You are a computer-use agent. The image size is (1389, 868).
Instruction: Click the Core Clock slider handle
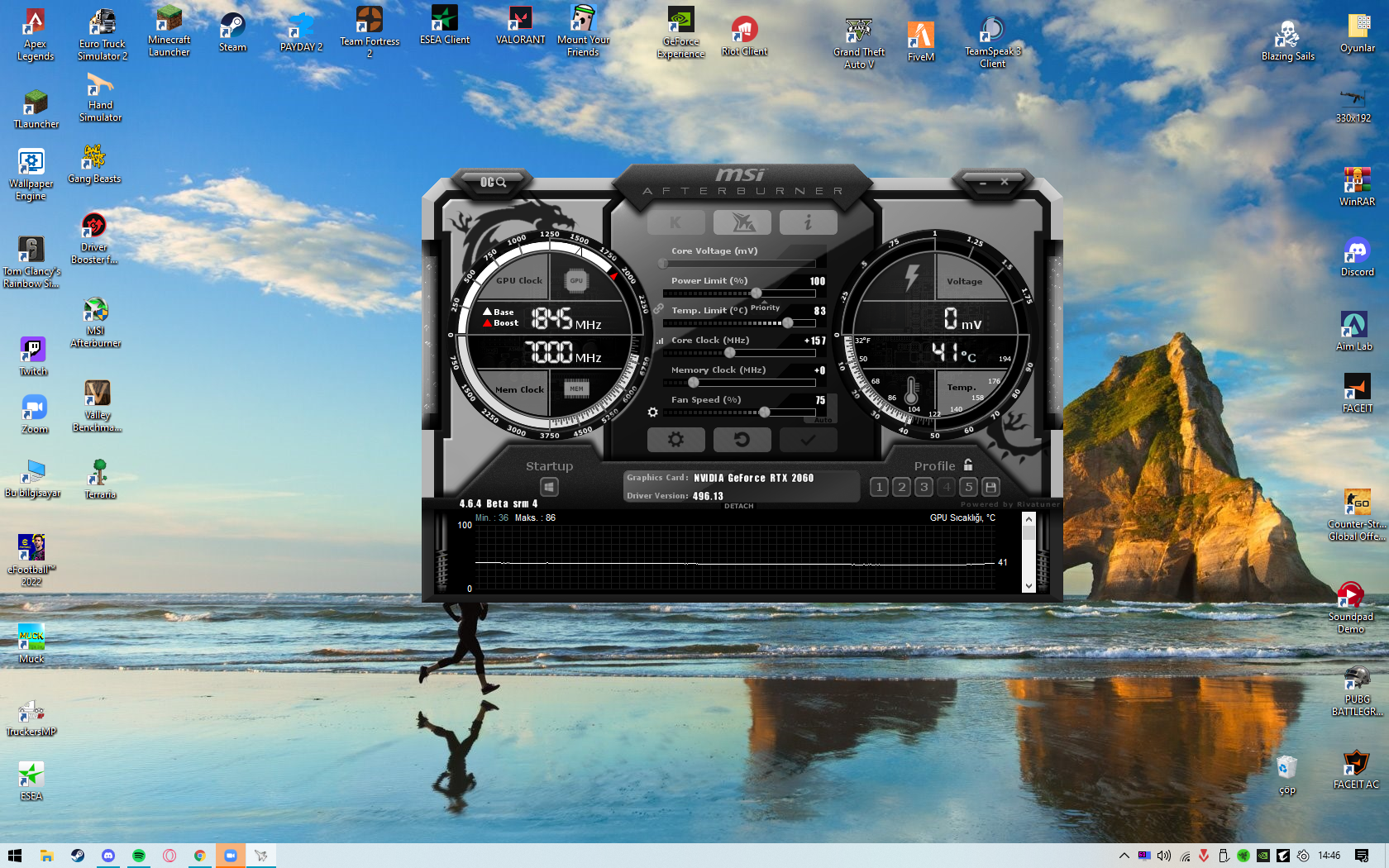pos(729,352)
